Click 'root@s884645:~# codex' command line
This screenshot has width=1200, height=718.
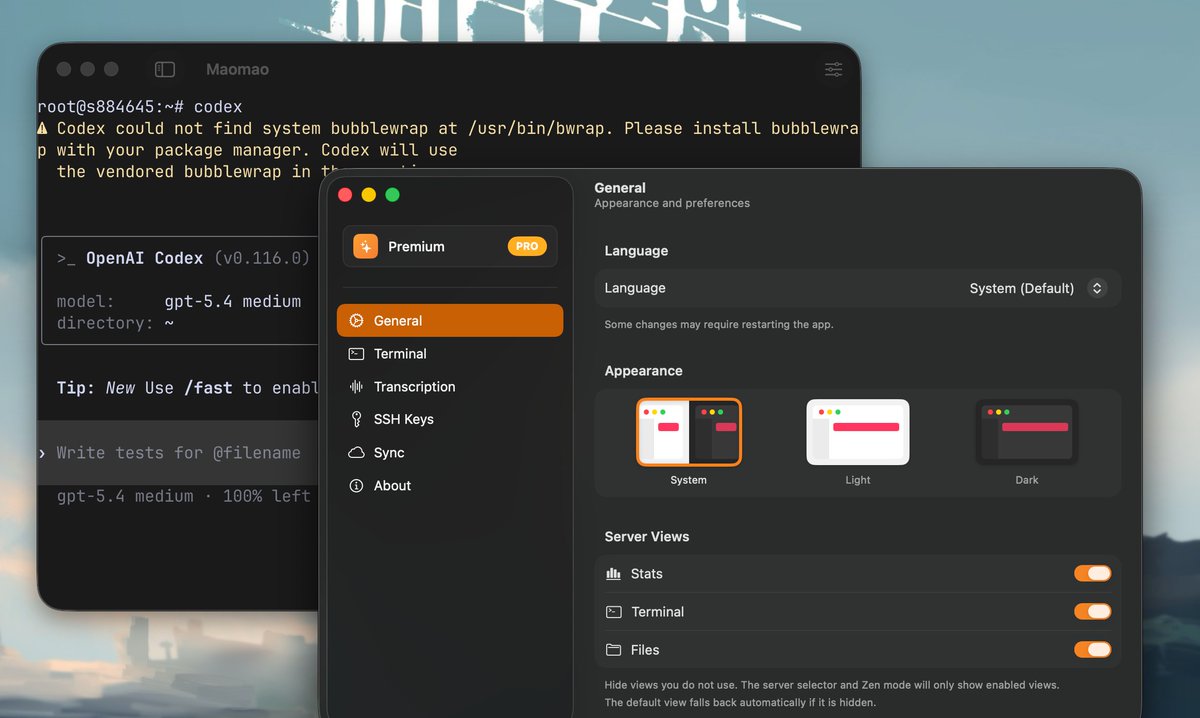coord(140,106)
